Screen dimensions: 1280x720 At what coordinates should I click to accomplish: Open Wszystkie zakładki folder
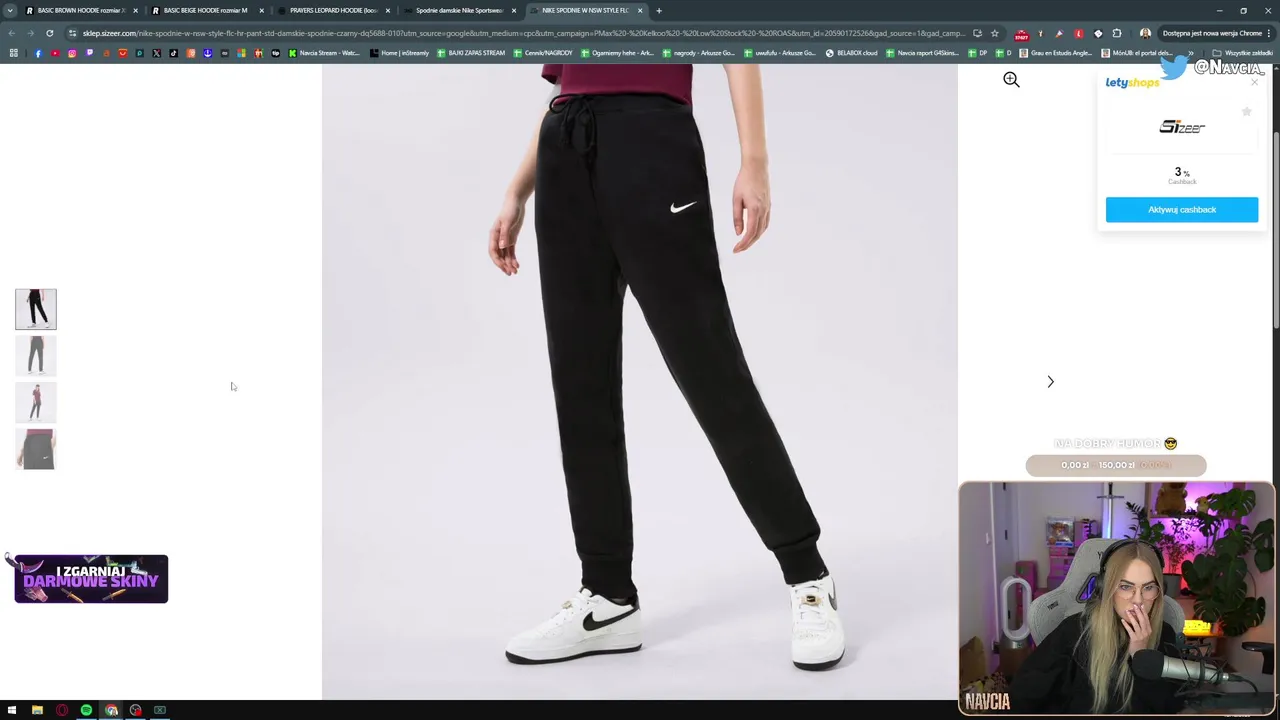[x=1242, y=53]
